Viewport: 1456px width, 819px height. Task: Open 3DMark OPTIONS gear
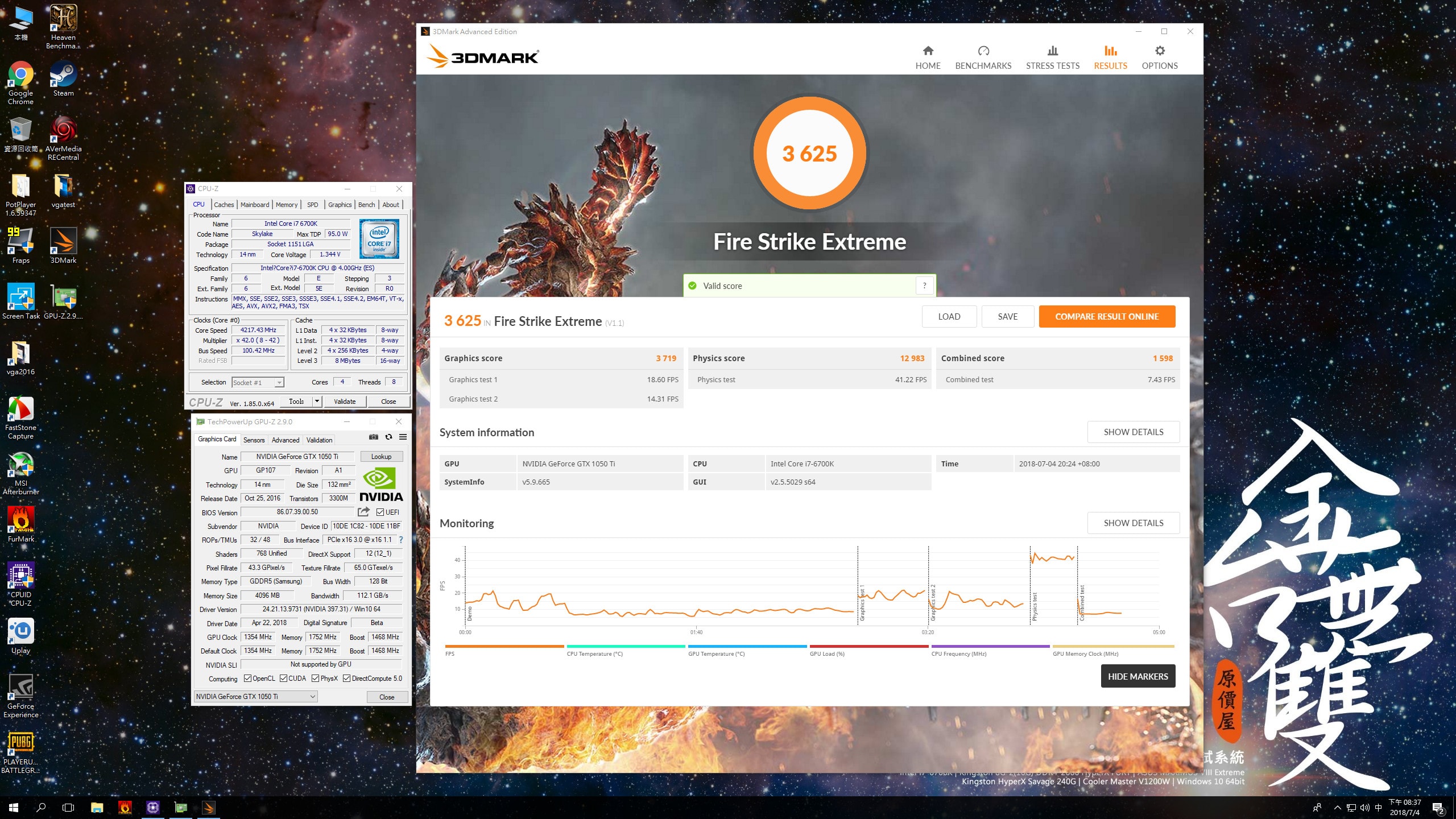1160,57
